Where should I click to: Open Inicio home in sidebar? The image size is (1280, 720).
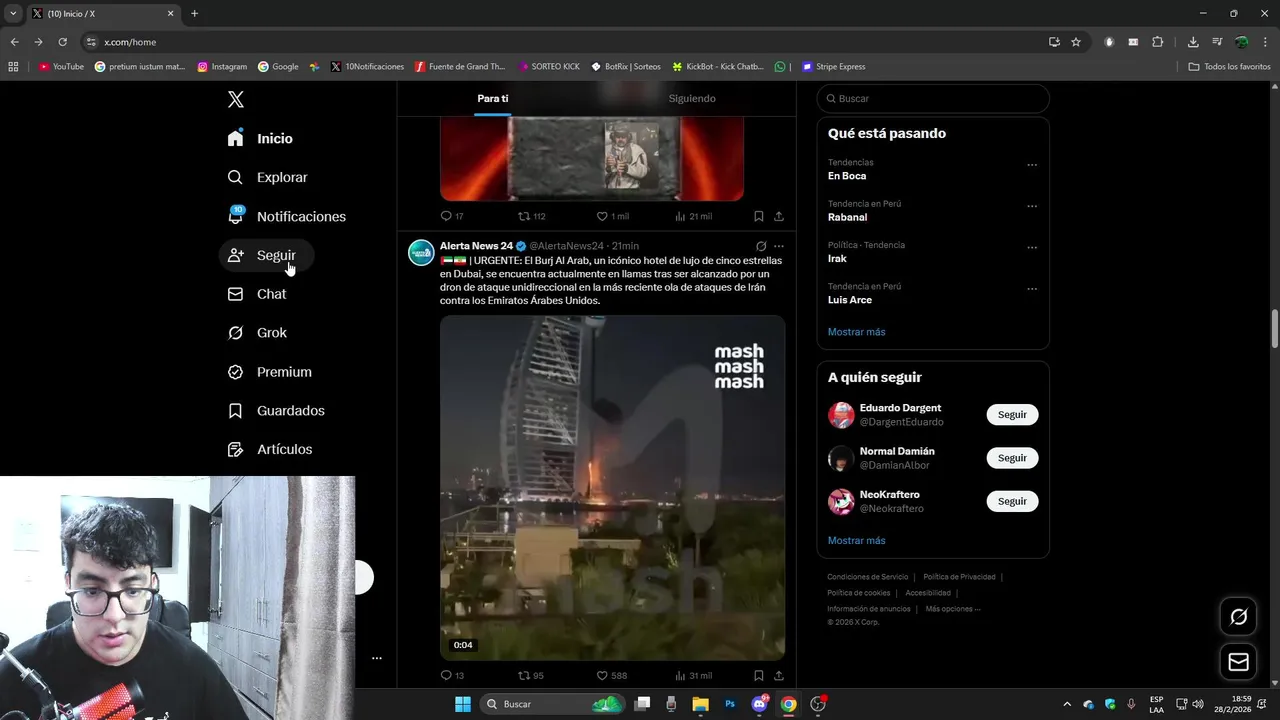261,138
